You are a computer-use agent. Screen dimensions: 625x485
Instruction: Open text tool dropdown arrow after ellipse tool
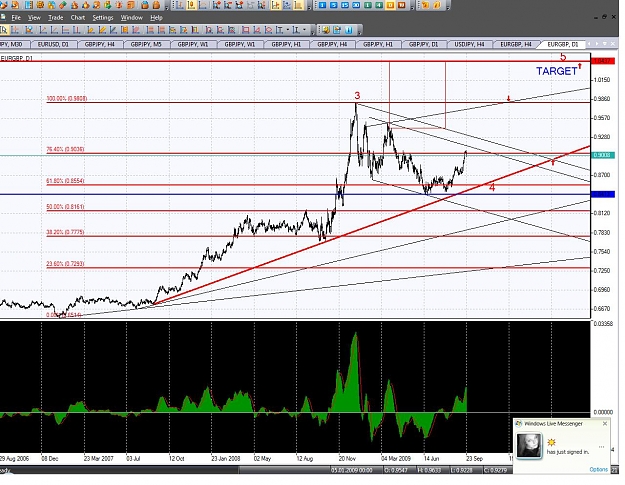coord(288,30)
